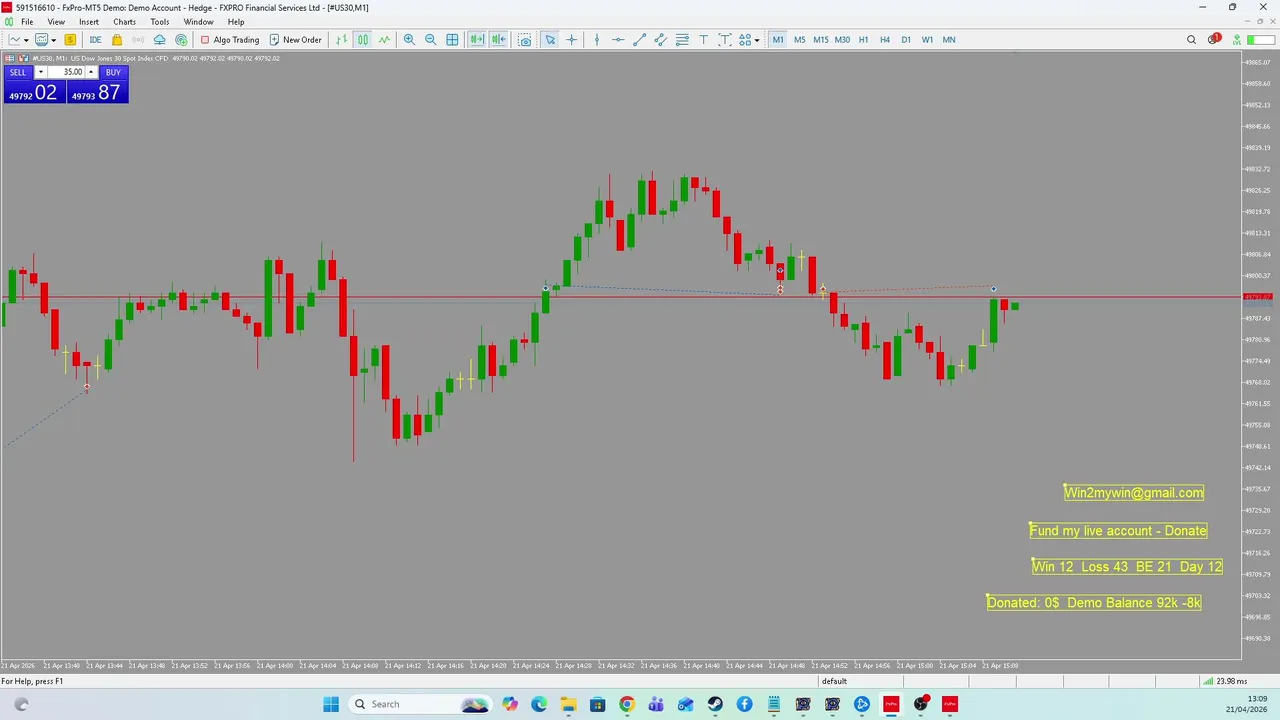Open the Tools menu
Image resolution: width=1280 pixels, height=720 pixels.
pos(160,22)
